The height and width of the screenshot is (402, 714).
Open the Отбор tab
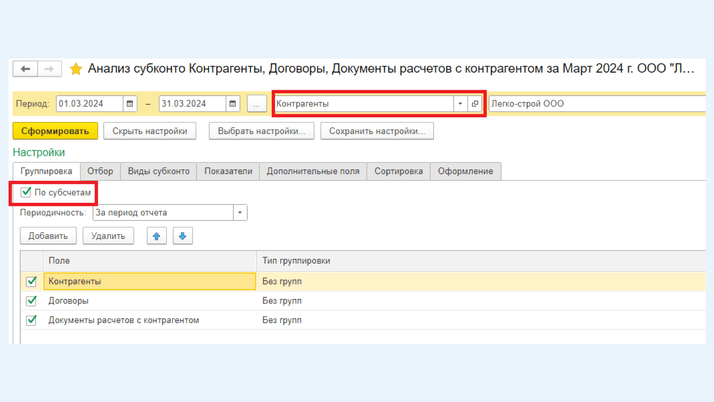point(100,171)
